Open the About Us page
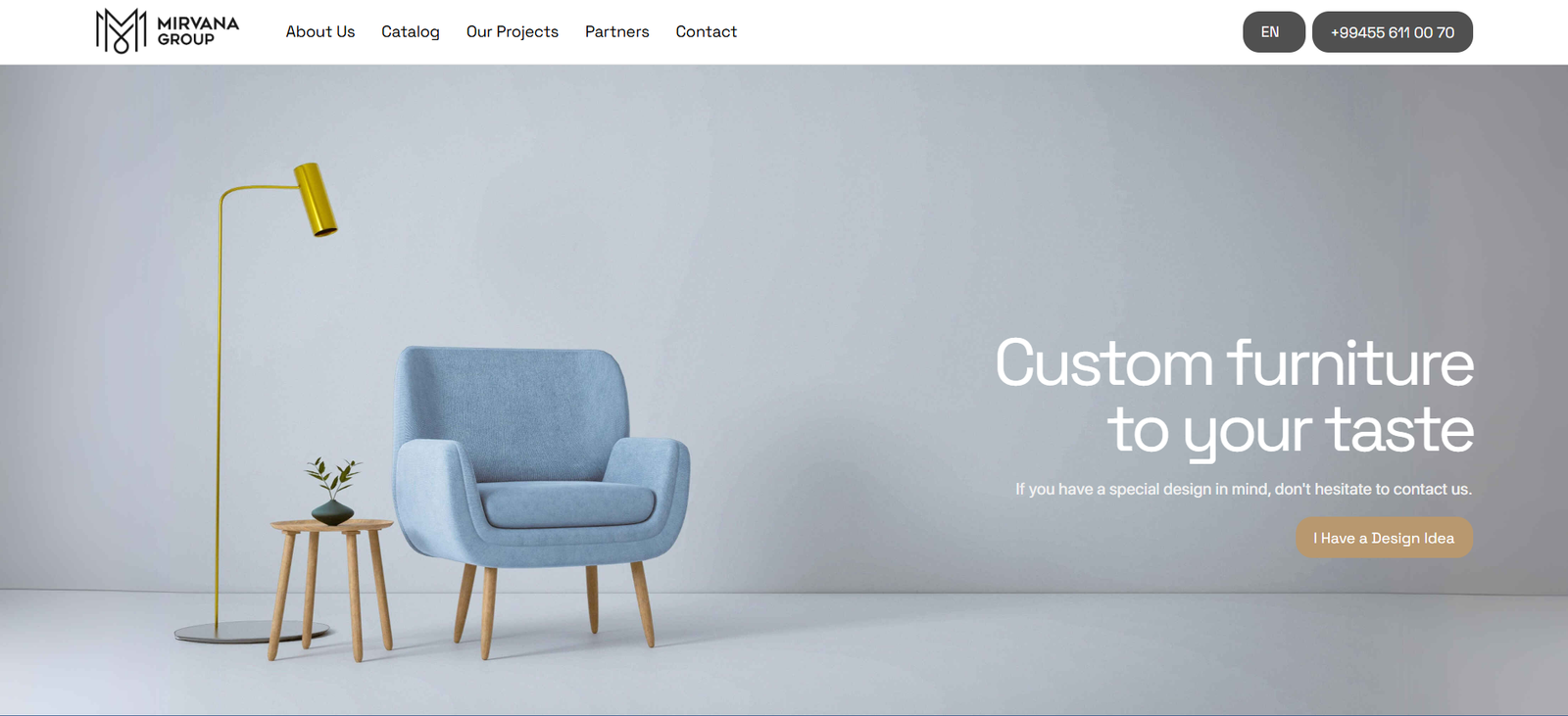 point(320,31)
